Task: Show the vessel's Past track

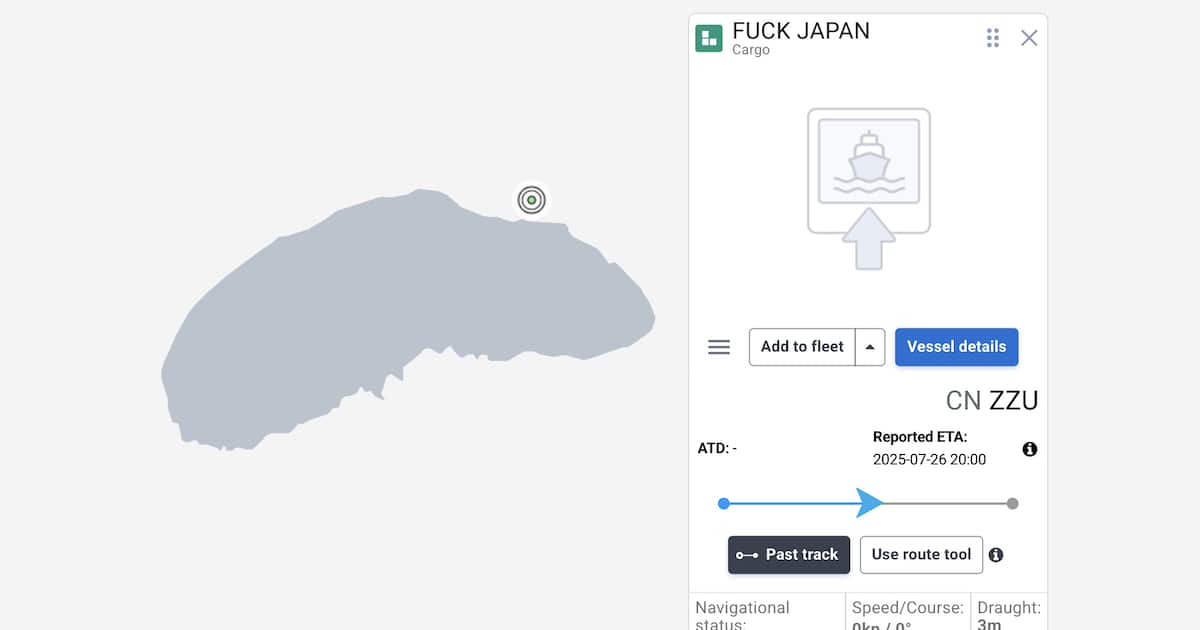Action: click(x=789, y=555)
